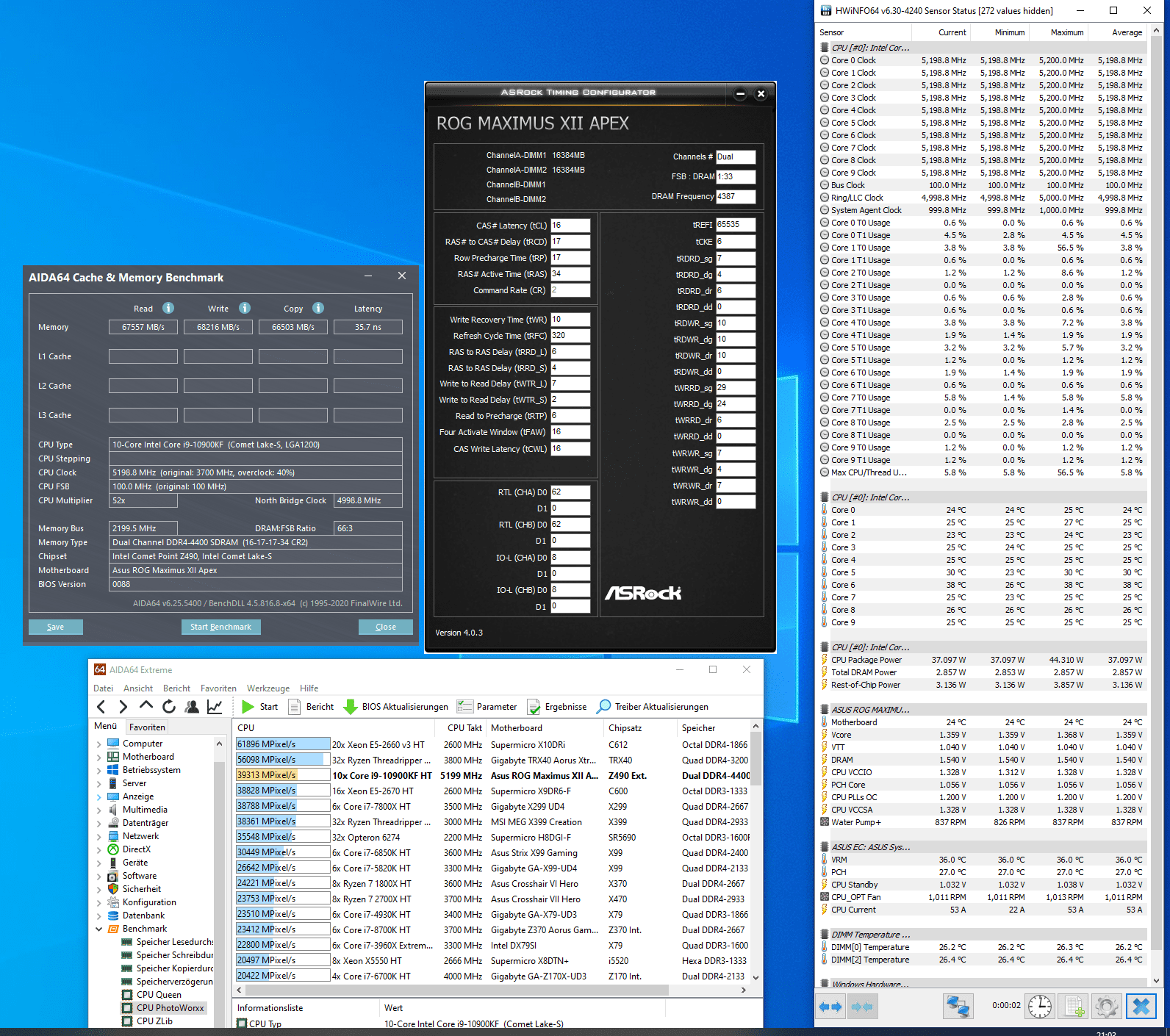Select CPU PhotoWorxx benchmark in tree
Viewport: 1170px width, 1036px height.
pos(170,1008)
